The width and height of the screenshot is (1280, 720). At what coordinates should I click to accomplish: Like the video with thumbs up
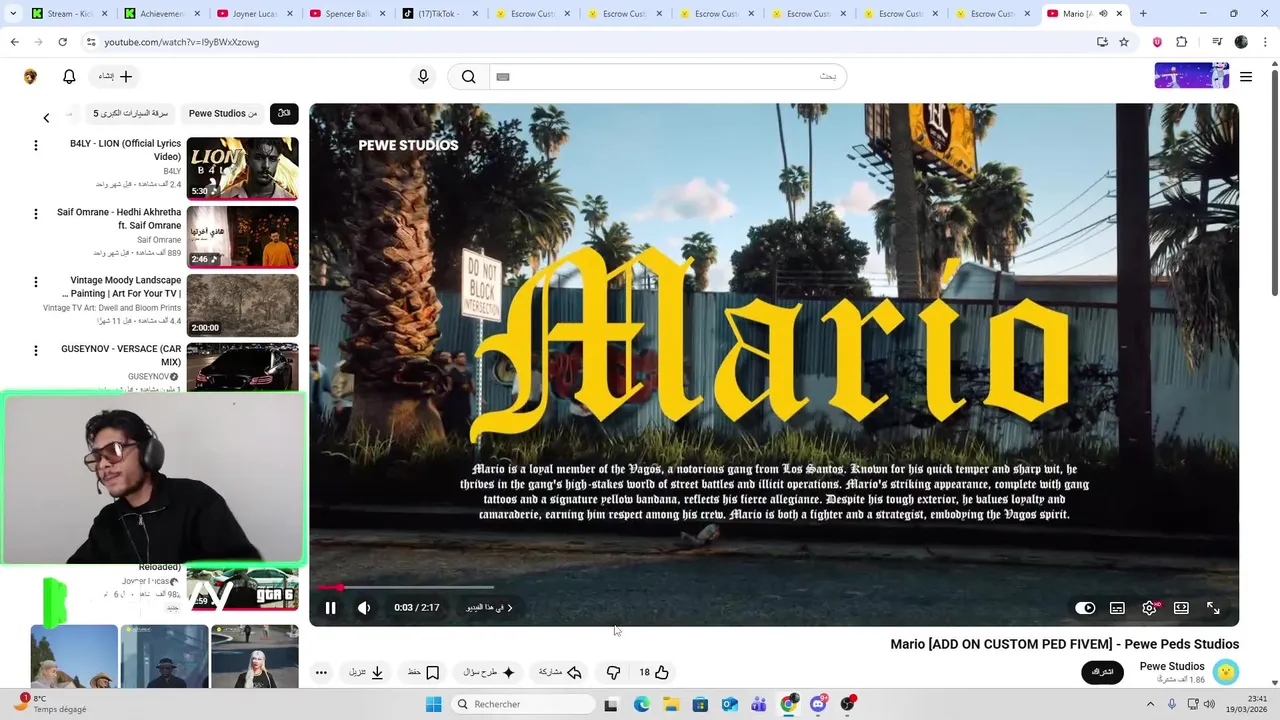coord(654,673)
